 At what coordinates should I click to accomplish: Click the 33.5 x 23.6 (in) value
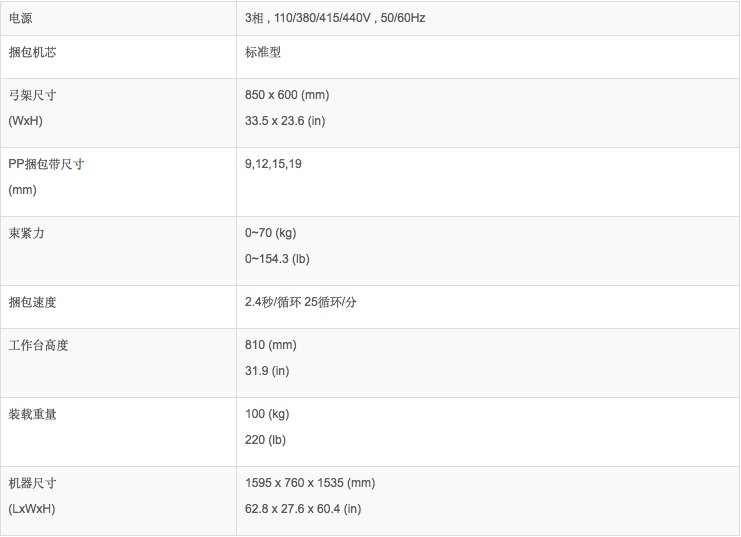(x=285, y=121)
